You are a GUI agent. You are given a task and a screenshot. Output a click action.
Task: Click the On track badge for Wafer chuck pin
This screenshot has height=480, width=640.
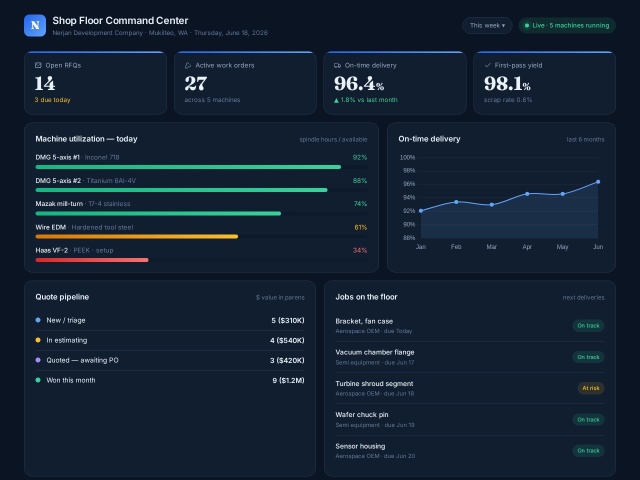(x=588, y=420)
